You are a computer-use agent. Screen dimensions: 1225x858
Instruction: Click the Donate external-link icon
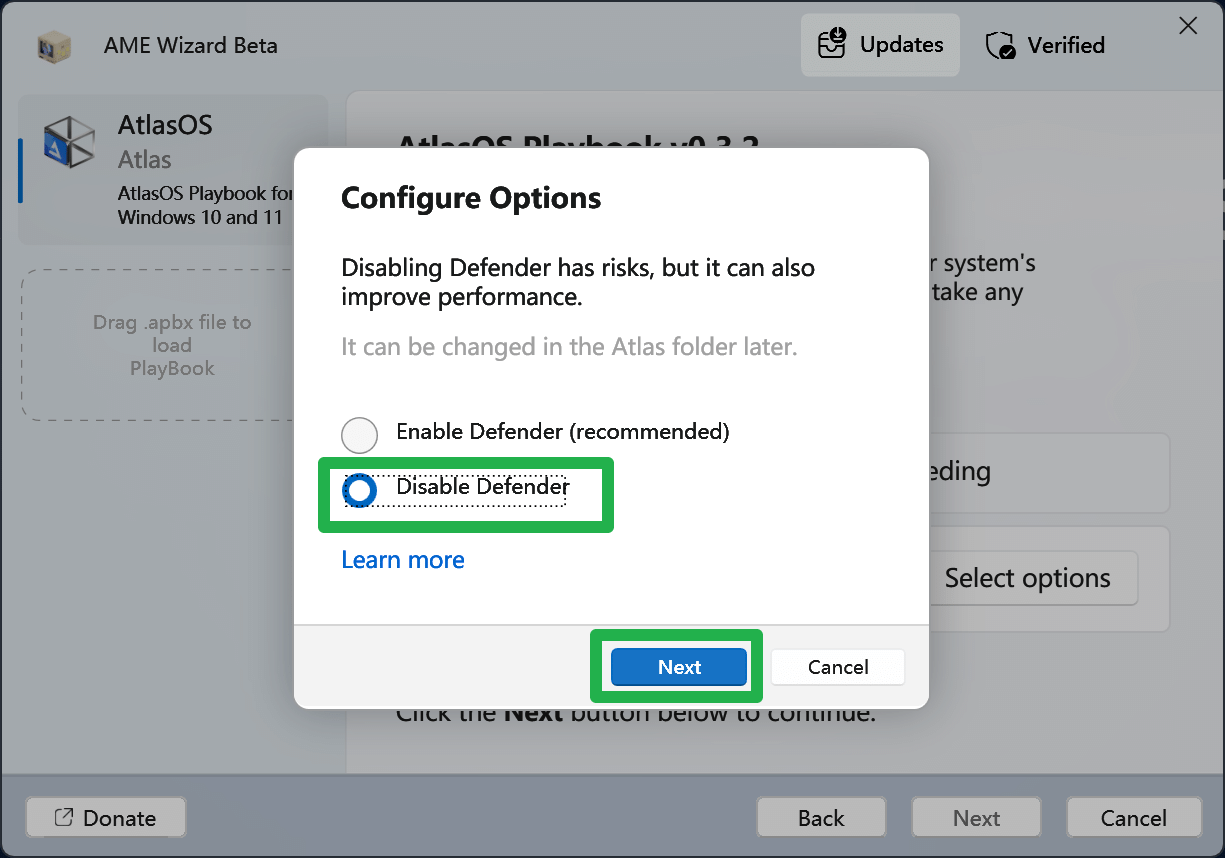[63, 818]
